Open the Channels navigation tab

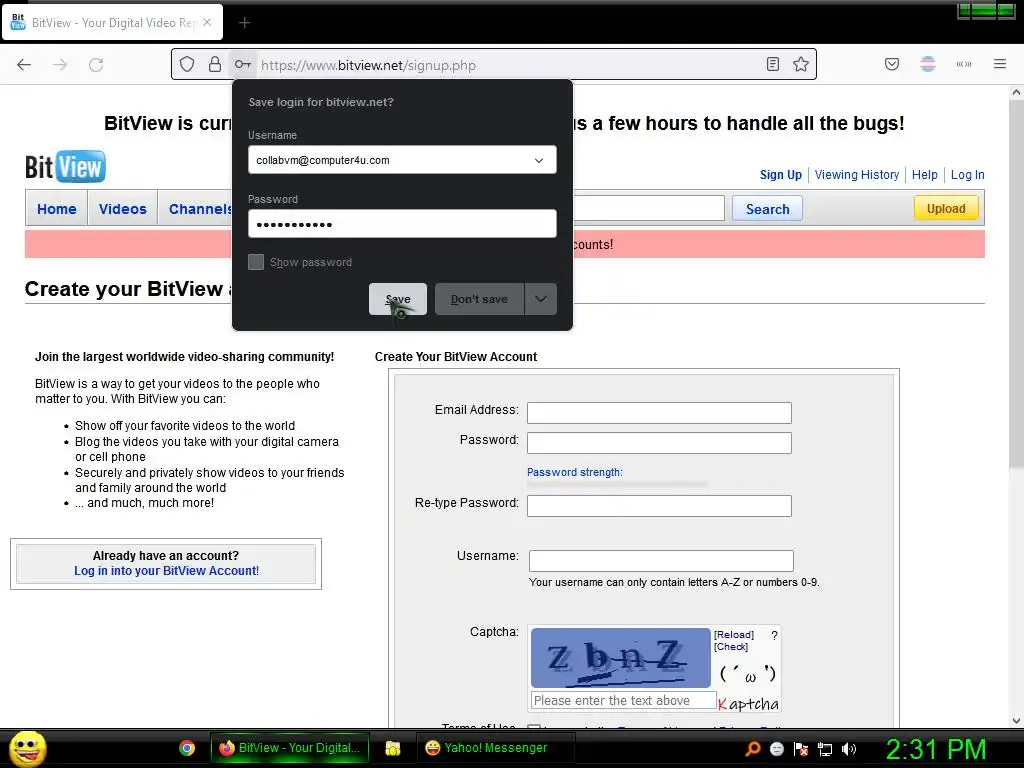[x=200, y=209]
